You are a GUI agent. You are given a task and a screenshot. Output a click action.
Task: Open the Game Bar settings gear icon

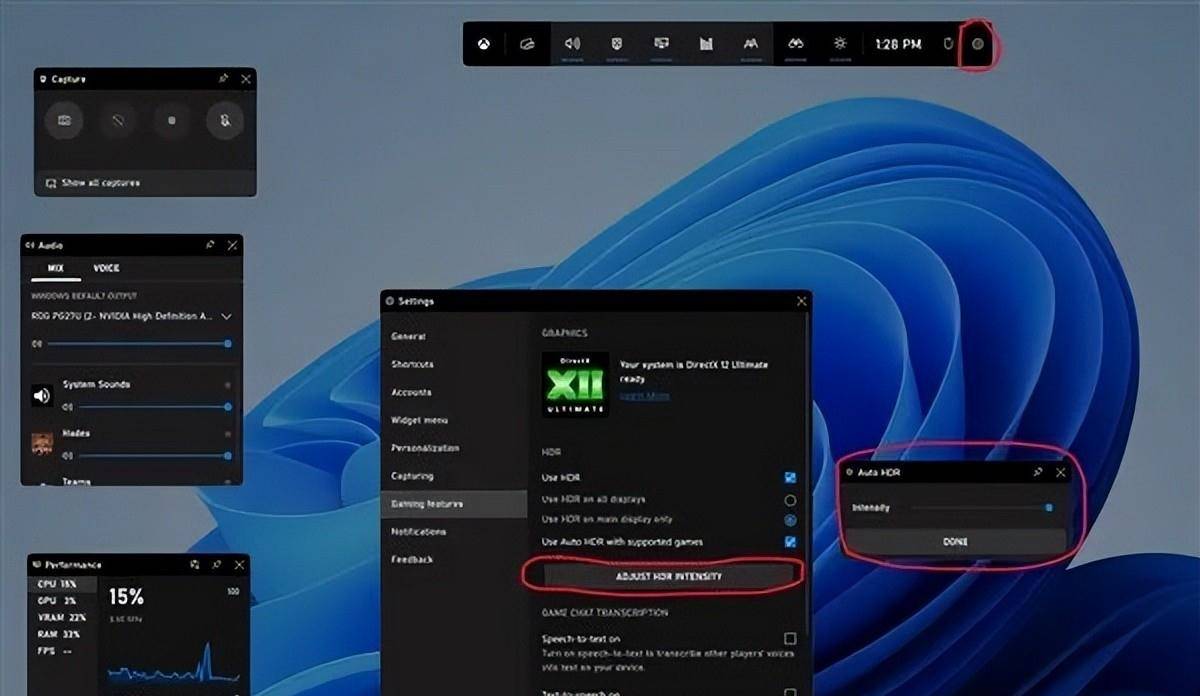pyautogui.click(x=978, y=44)
